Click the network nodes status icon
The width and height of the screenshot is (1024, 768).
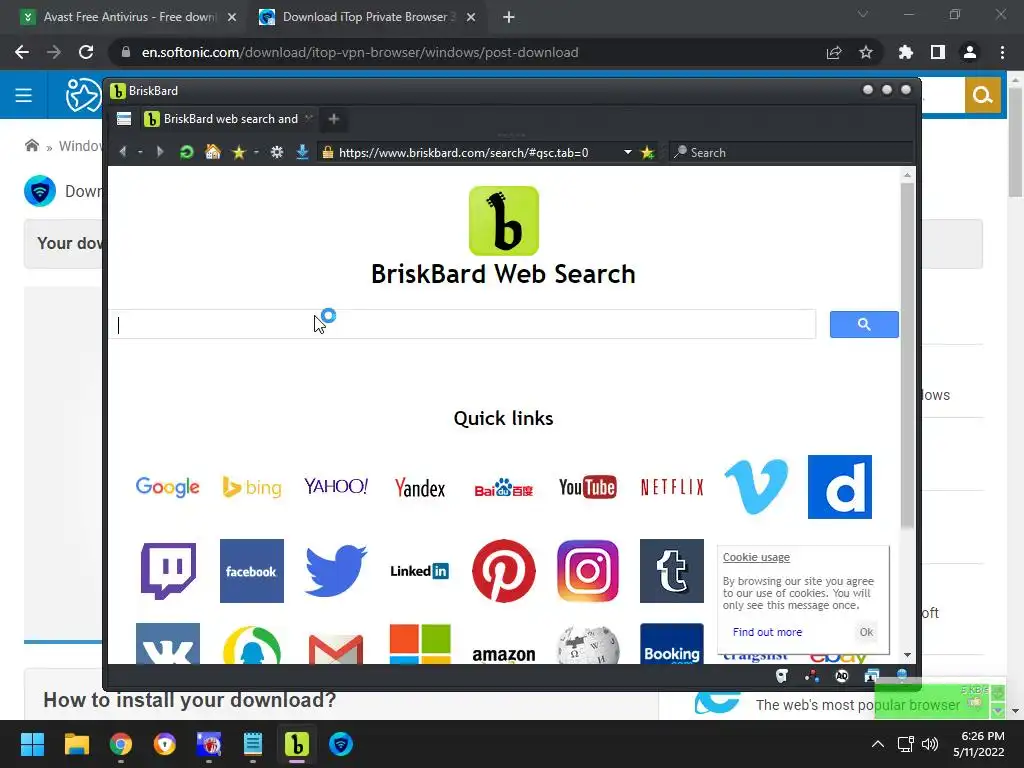click(812, 676)
